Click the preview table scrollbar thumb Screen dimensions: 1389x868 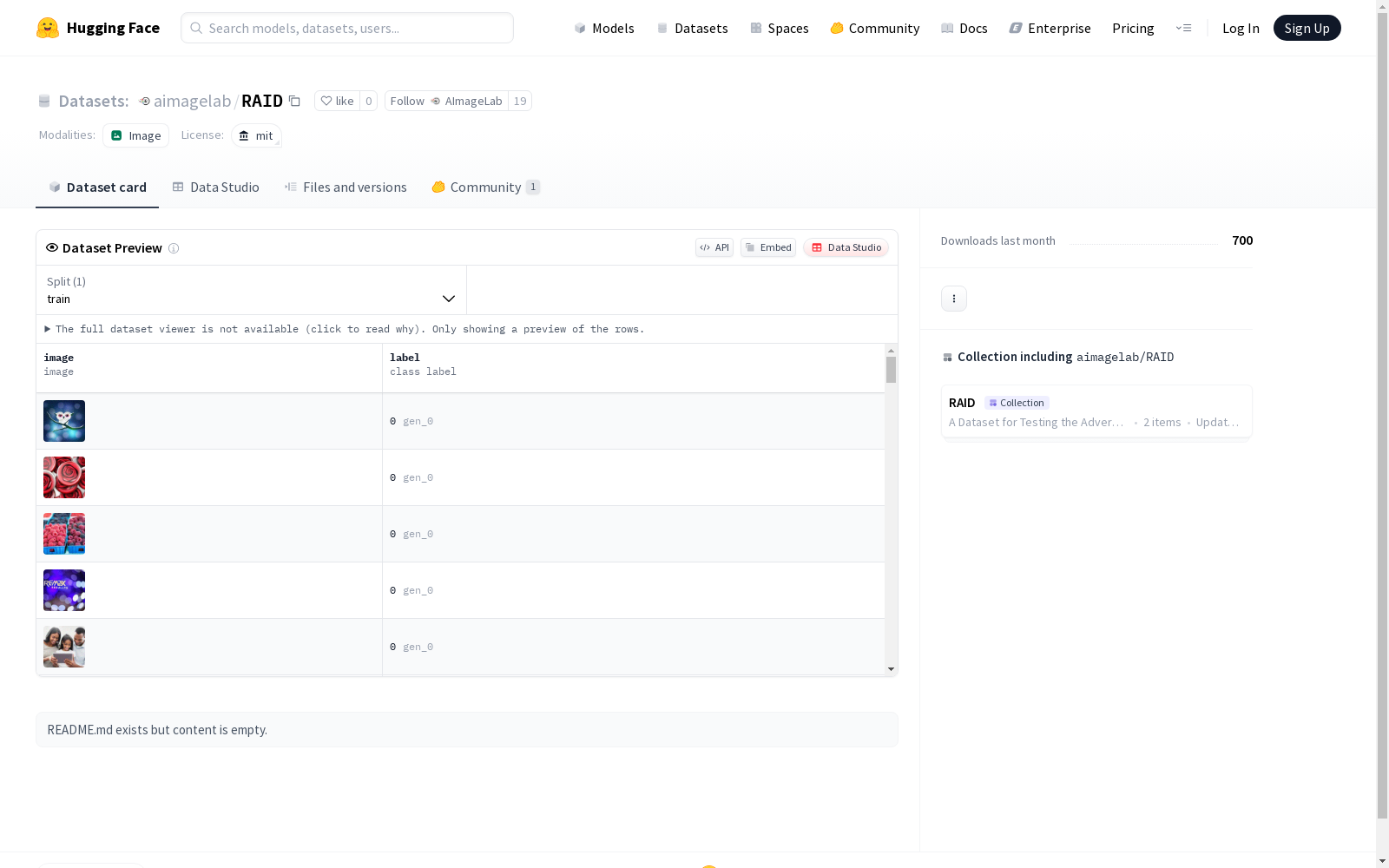891,370
